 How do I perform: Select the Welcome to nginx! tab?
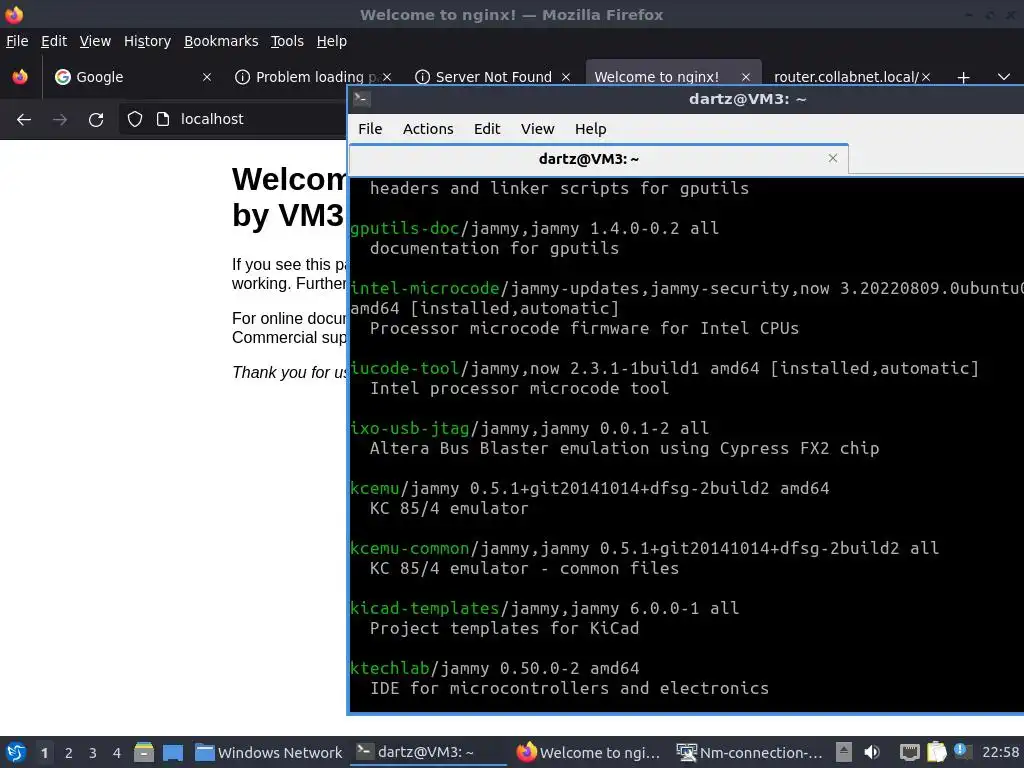(x=656, y=77)
